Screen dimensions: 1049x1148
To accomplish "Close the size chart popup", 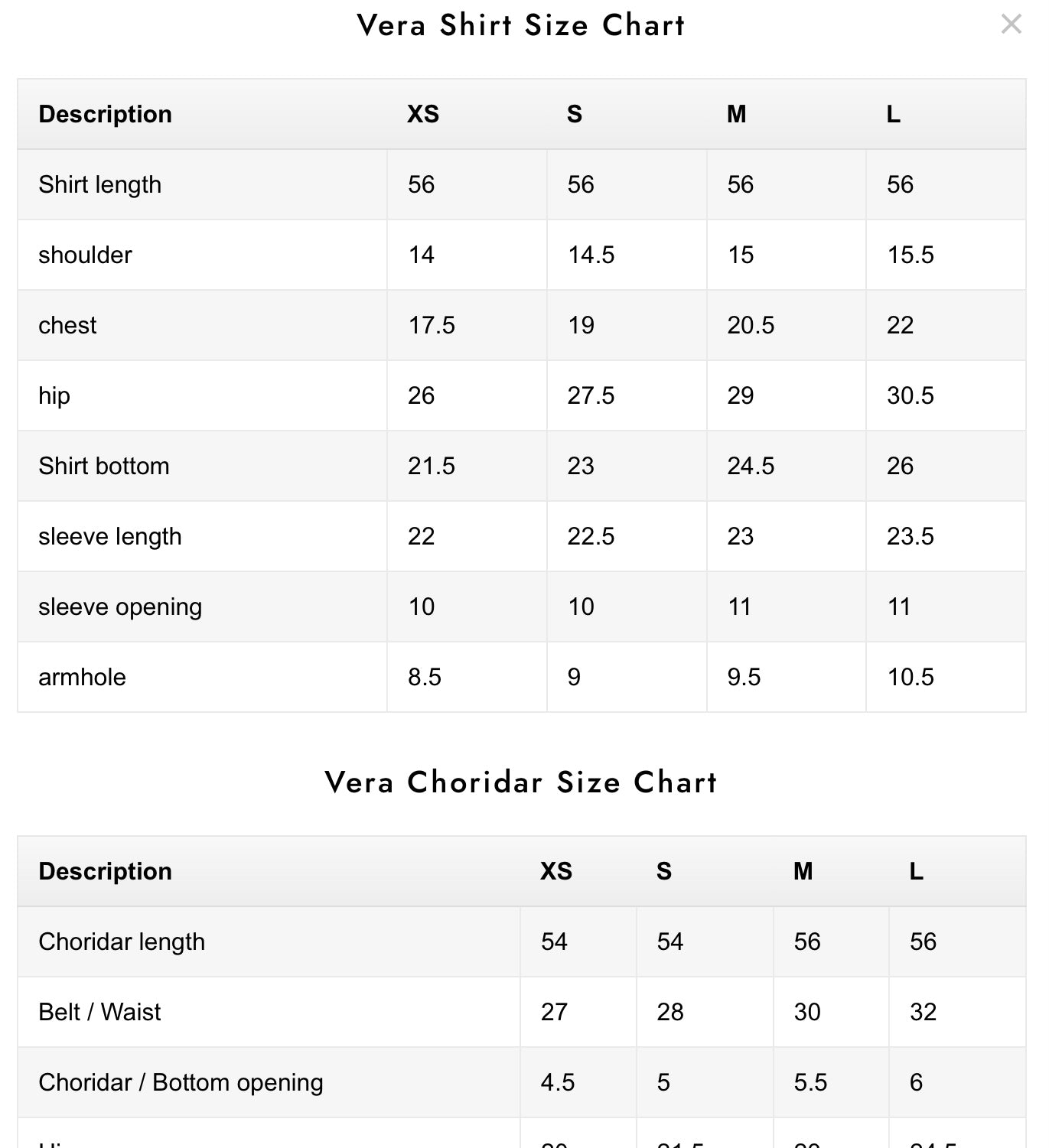I will point(1011,24).
